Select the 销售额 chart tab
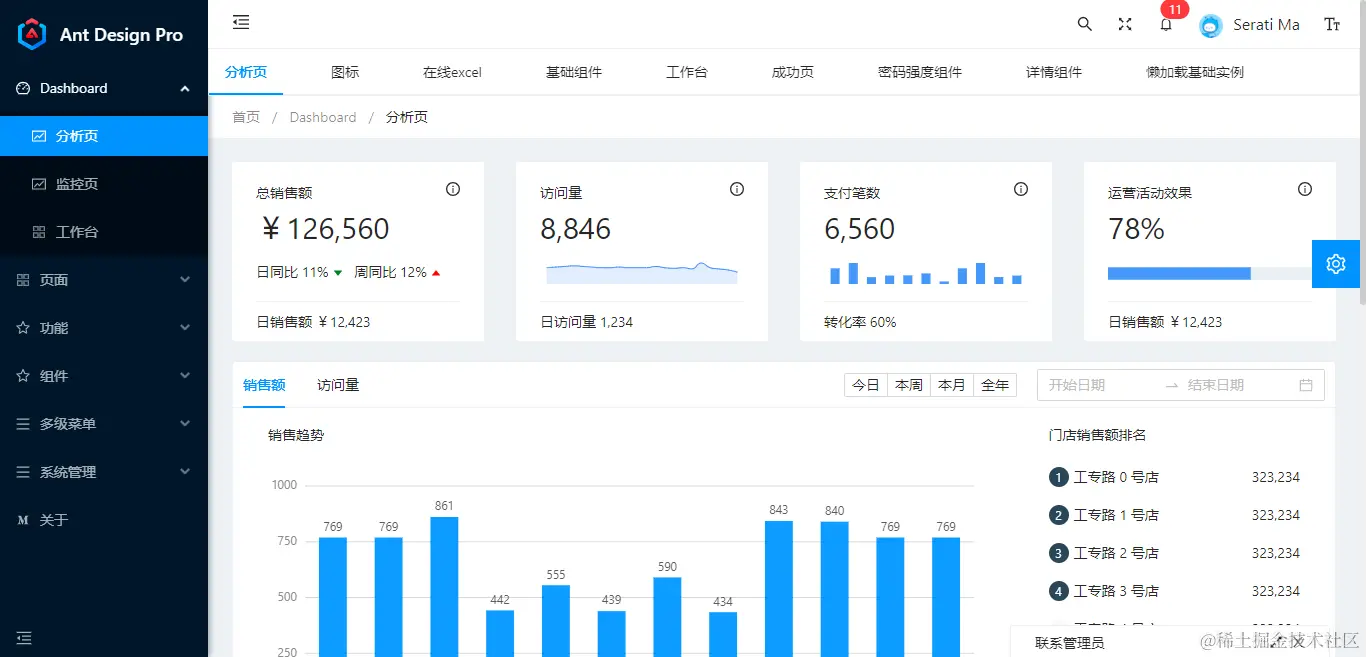The width and height of the screenshot is (1366, 657). pyautogui.click(x=264, y=385)
